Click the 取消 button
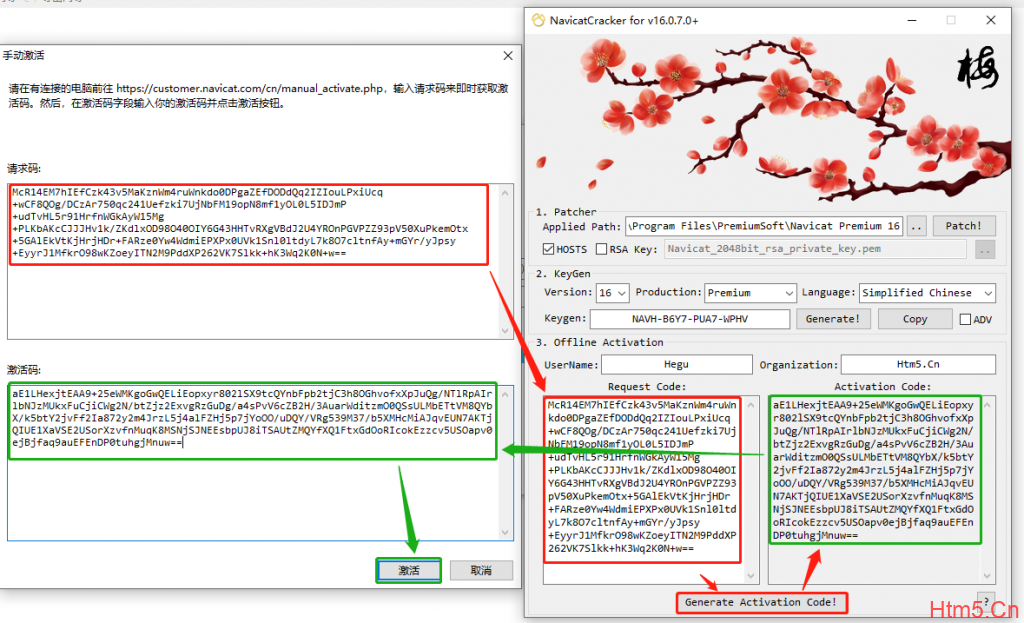 pos(481,571)
